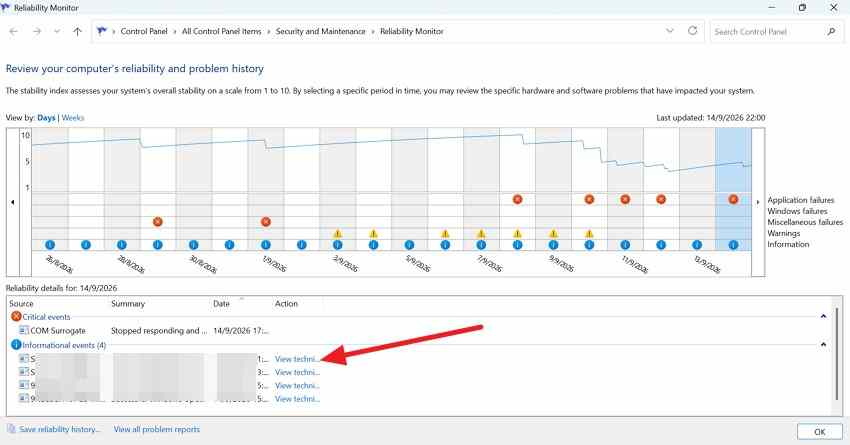Screen dimensions: 850x445
Task: Sort by the Source column header
Action: (21, 304)
